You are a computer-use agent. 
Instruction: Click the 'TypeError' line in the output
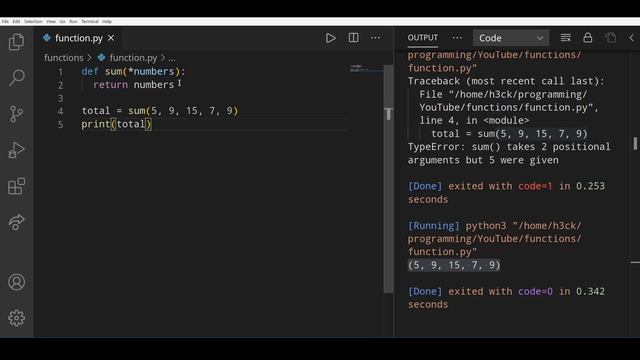[x=509, y=153]
